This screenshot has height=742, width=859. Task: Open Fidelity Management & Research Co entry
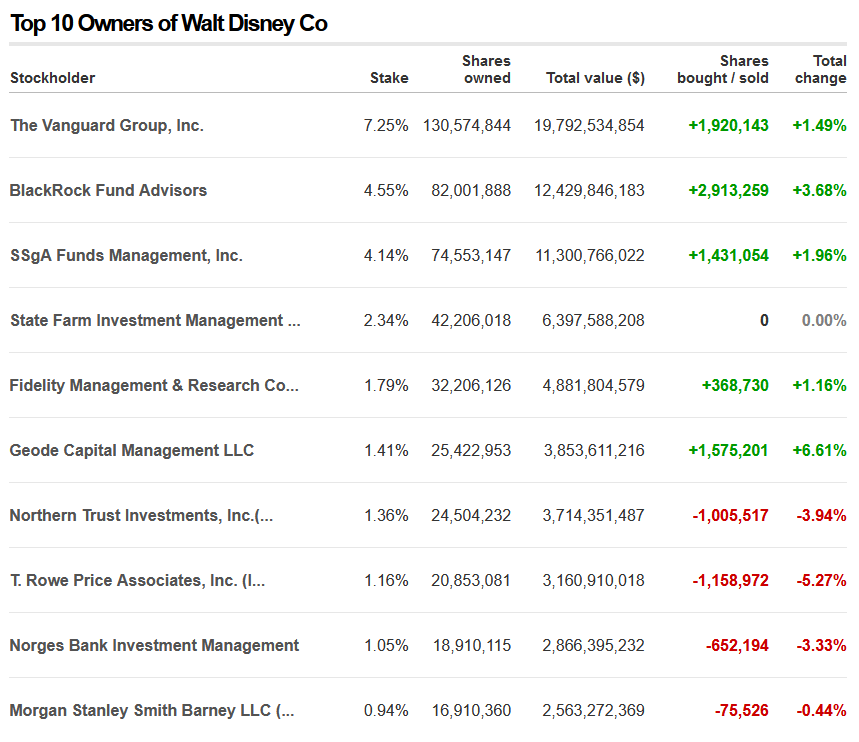coord(154,386)
